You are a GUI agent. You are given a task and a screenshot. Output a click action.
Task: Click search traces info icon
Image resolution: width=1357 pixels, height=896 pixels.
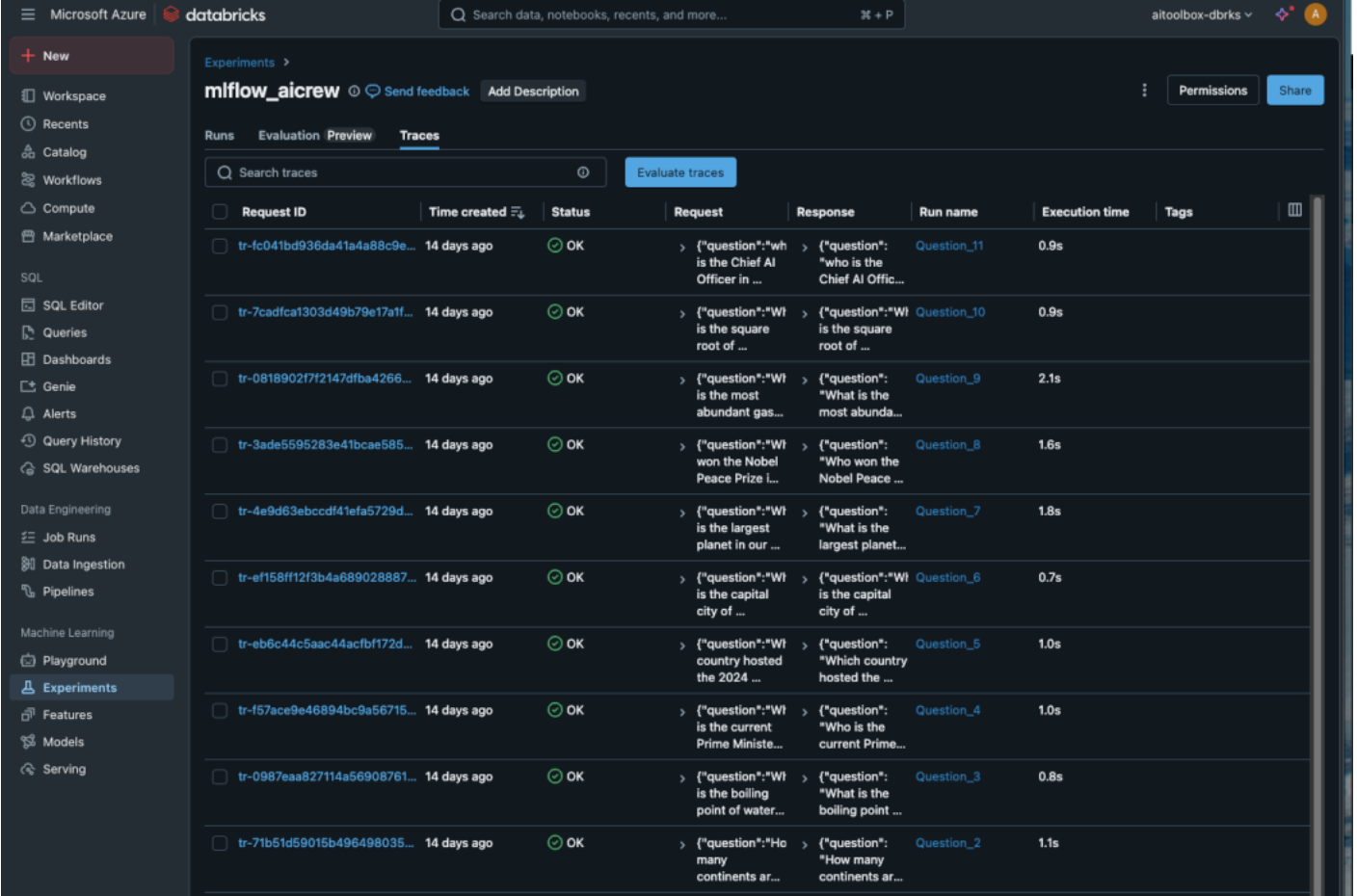583,172
